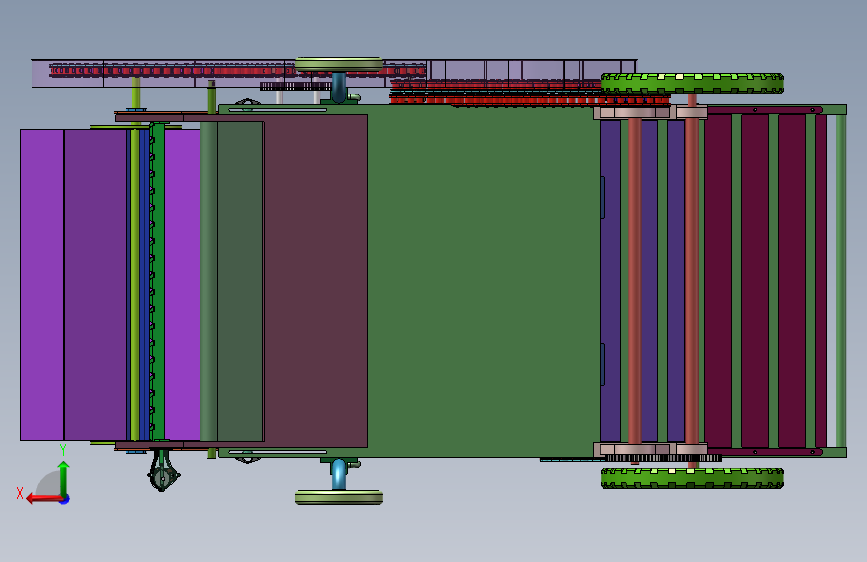The width and height of the screenshot is (867, 562).
Task: Select the lower green treaded drive wheel
Action: (692, 478)
